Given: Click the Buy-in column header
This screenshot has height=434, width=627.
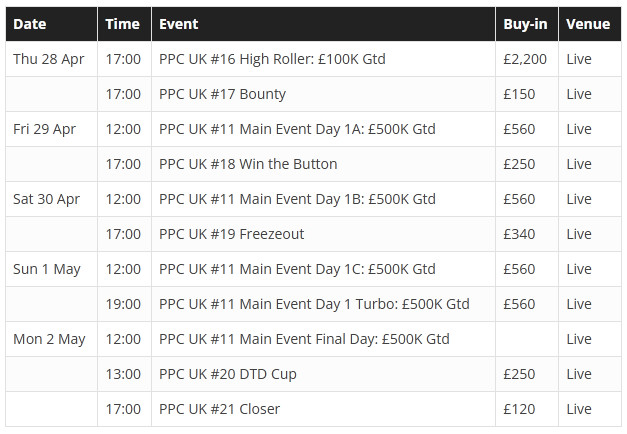Looking at the screenshot, I should pos(527,24).
